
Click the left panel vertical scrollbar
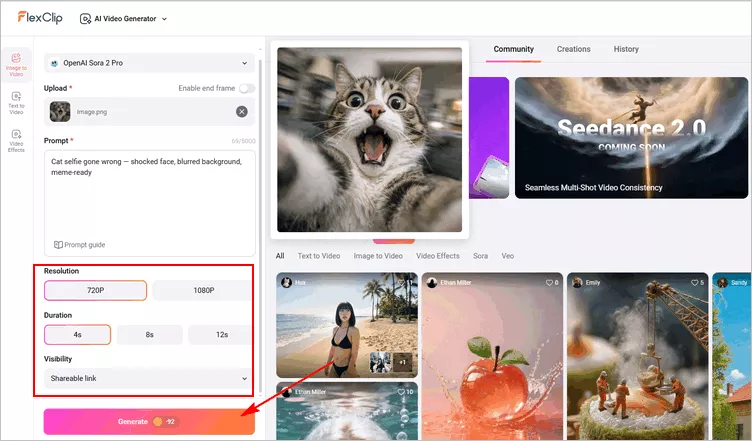pyautogui.click(x=260, y=225)
